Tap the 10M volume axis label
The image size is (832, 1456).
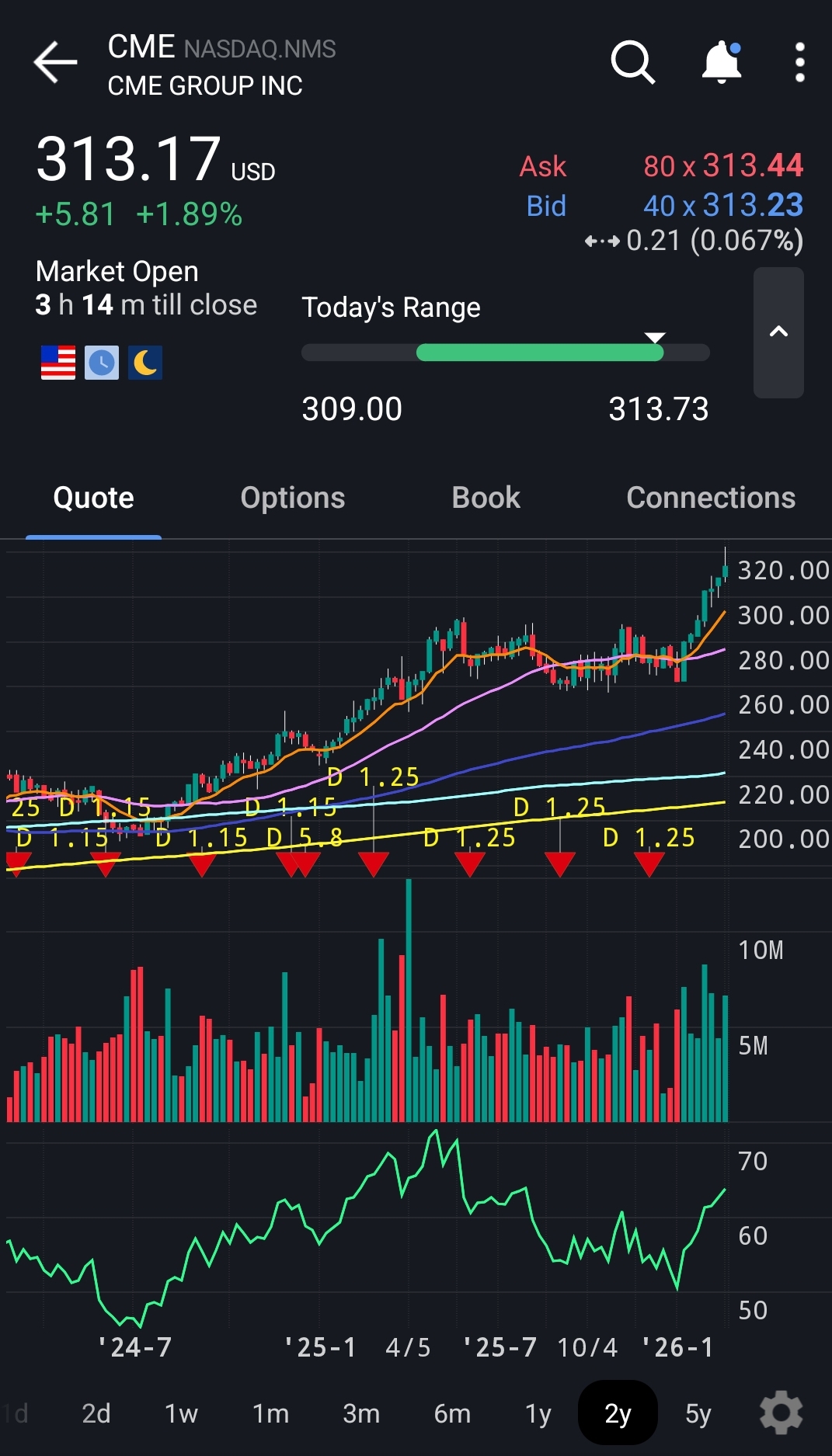pos(761,950)
